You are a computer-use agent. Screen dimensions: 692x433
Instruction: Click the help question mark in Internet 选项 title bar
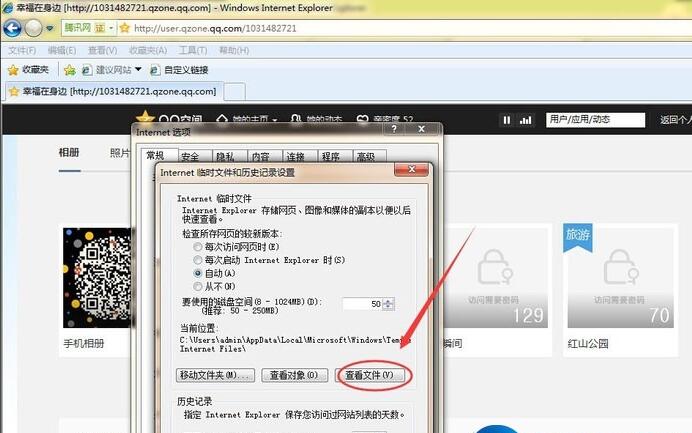coord(410,131)
